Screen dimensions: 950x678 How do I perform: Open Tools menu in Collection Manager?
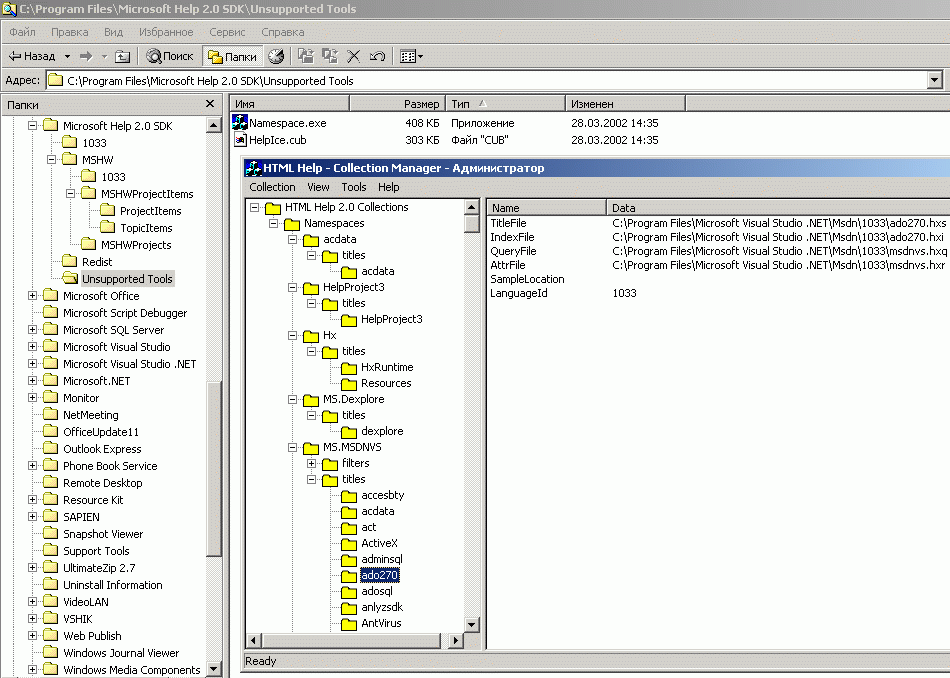click(x=354, y=187)
